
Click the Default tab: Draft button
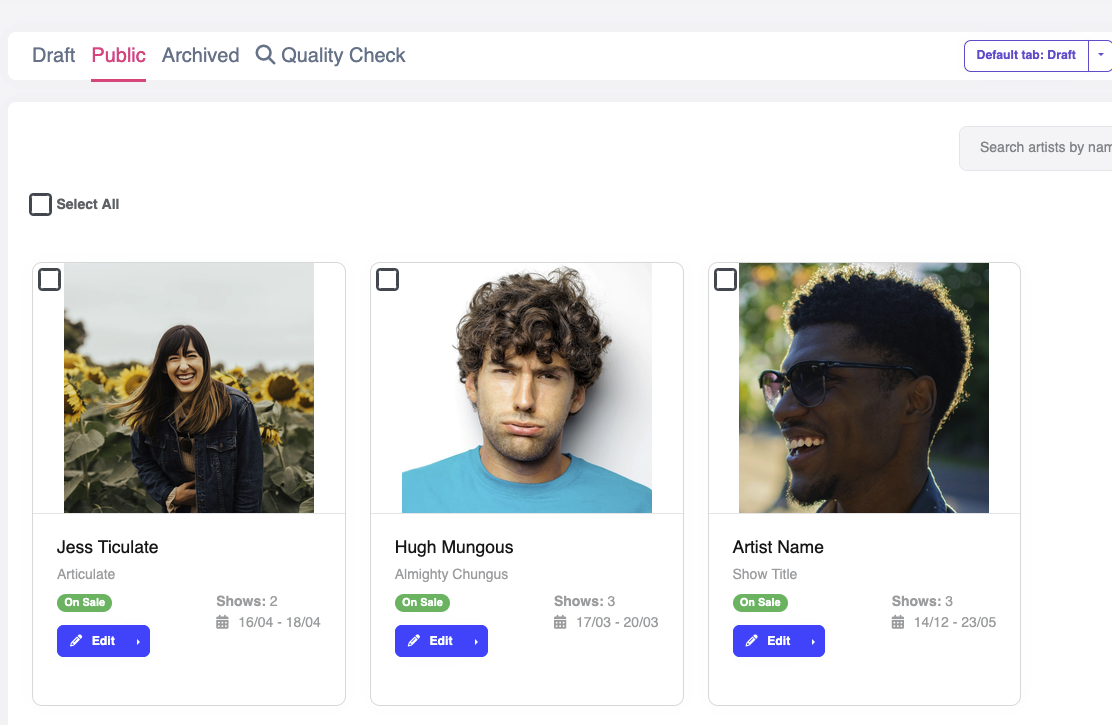[1026, 55]
